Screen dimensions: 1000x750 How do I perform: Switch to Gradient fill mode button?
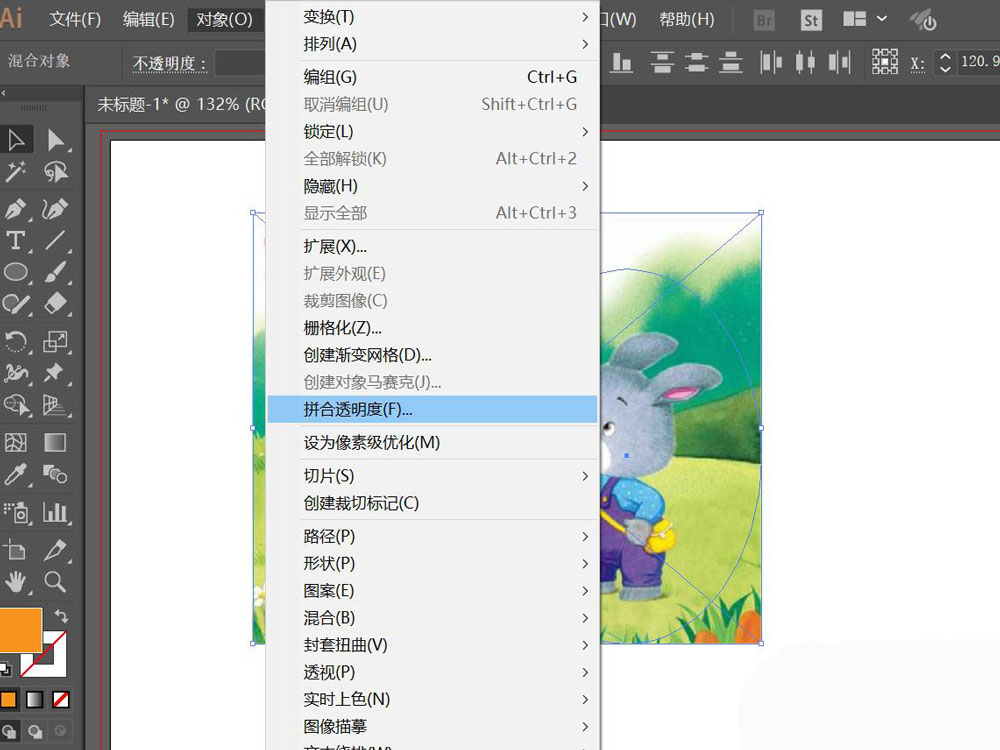[x=34, y=700]
